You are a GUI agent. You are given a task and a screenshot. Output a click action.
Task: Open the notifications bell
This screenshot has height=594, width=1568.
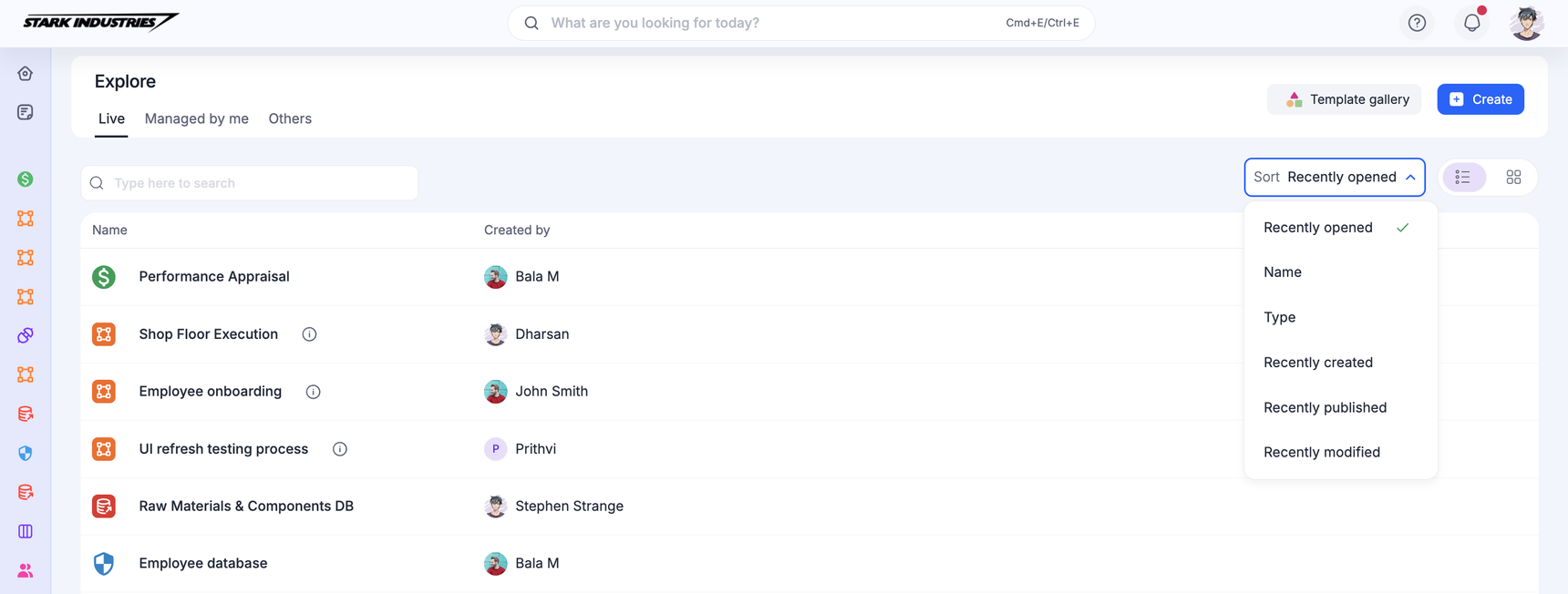(x=1471, y=23)
